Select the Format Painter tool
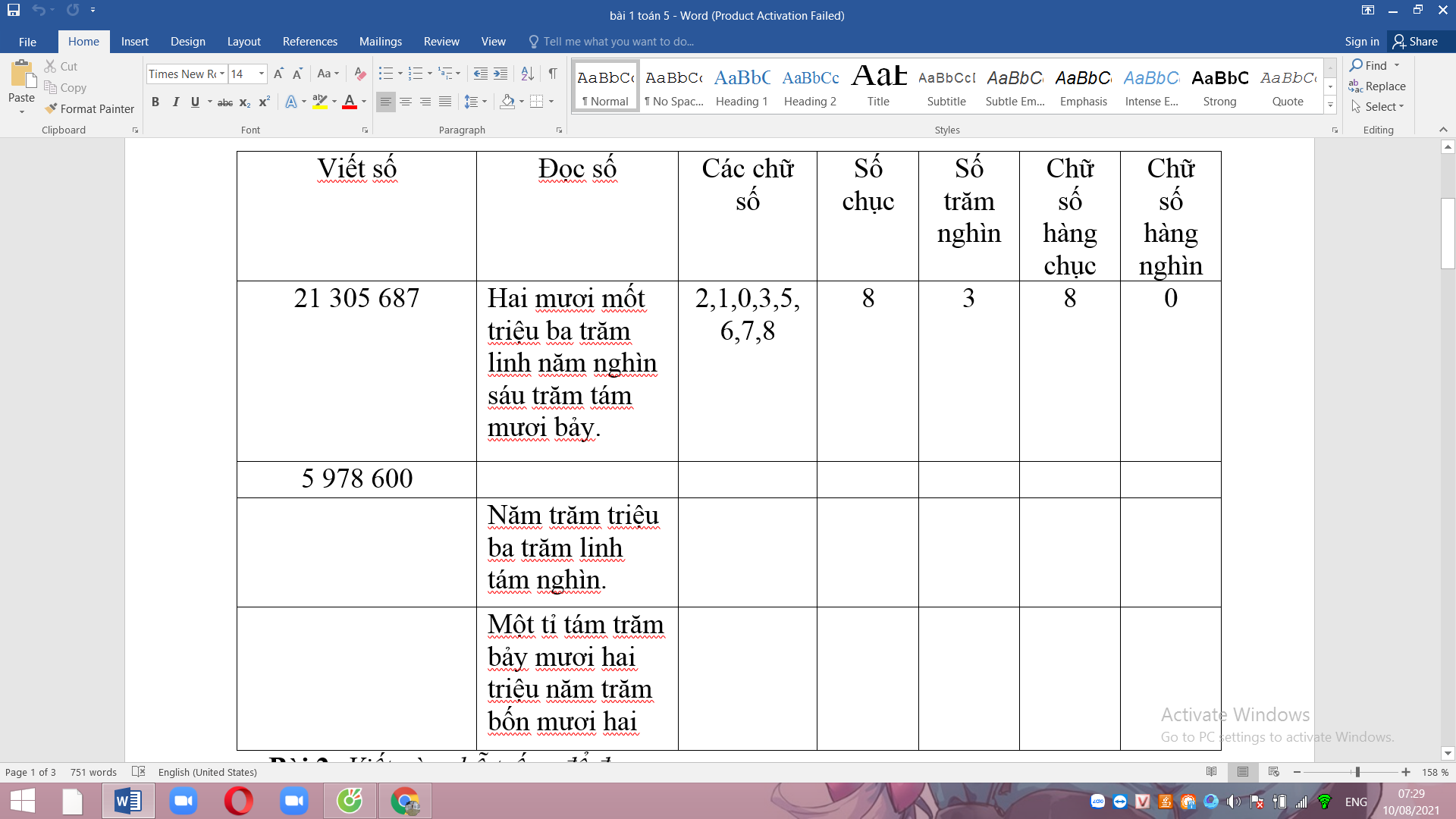This screenshot has width=1456, height=819. [x=89, y=109]
